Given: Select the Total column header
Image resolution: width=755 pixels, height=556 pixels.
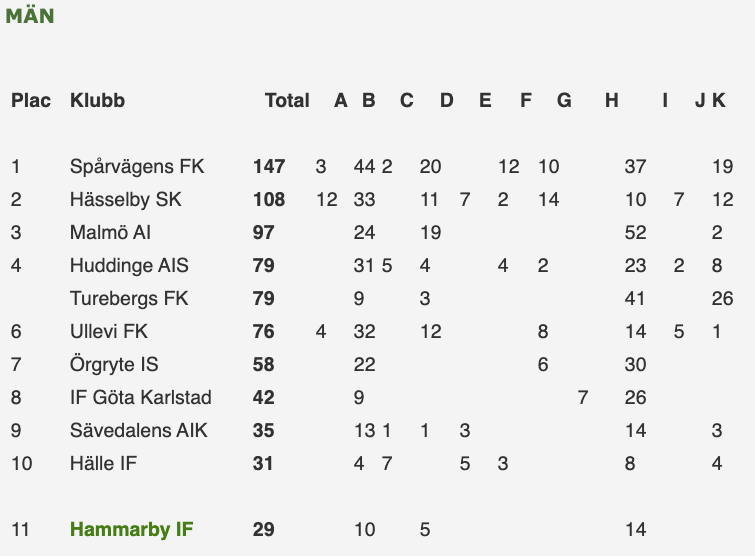Looking at the screenshot, I should point(287,100).
